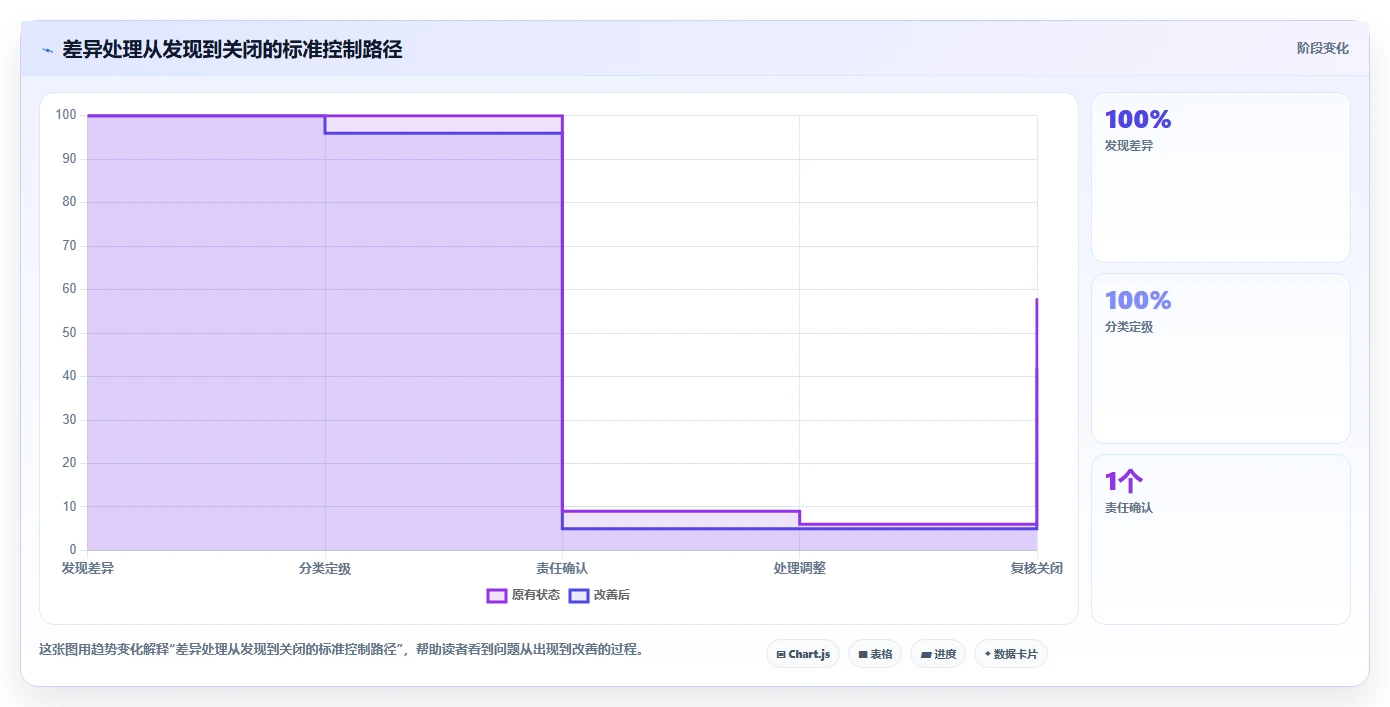Screen dimensions: 1390x707
Task: Select the Chart.js tag
Action: click(803, 654)
